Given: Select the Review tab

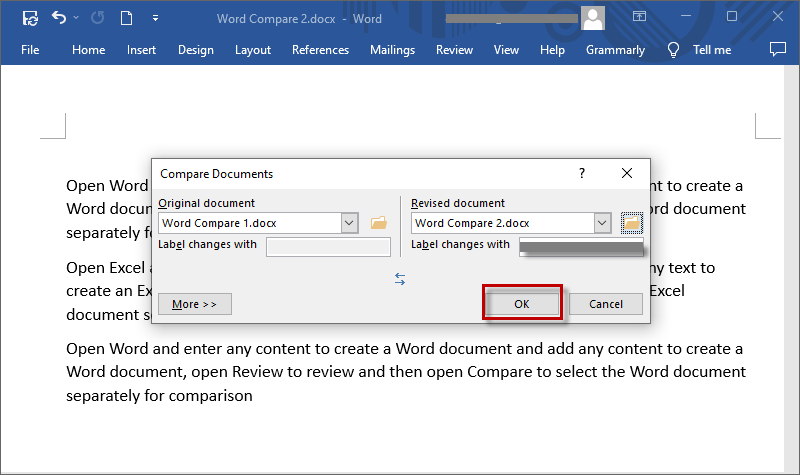Looking at the screenshot, I should click(x=454, y=50).
